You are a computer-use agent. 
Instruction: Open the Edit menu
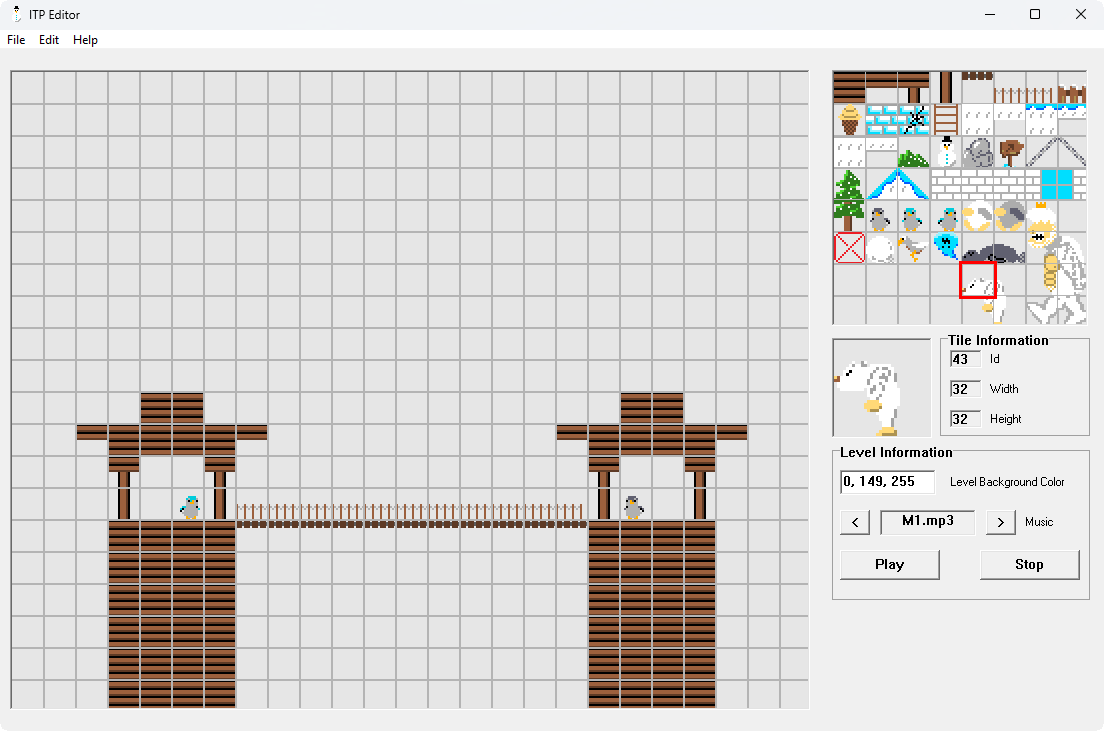[x=49, y=40]
